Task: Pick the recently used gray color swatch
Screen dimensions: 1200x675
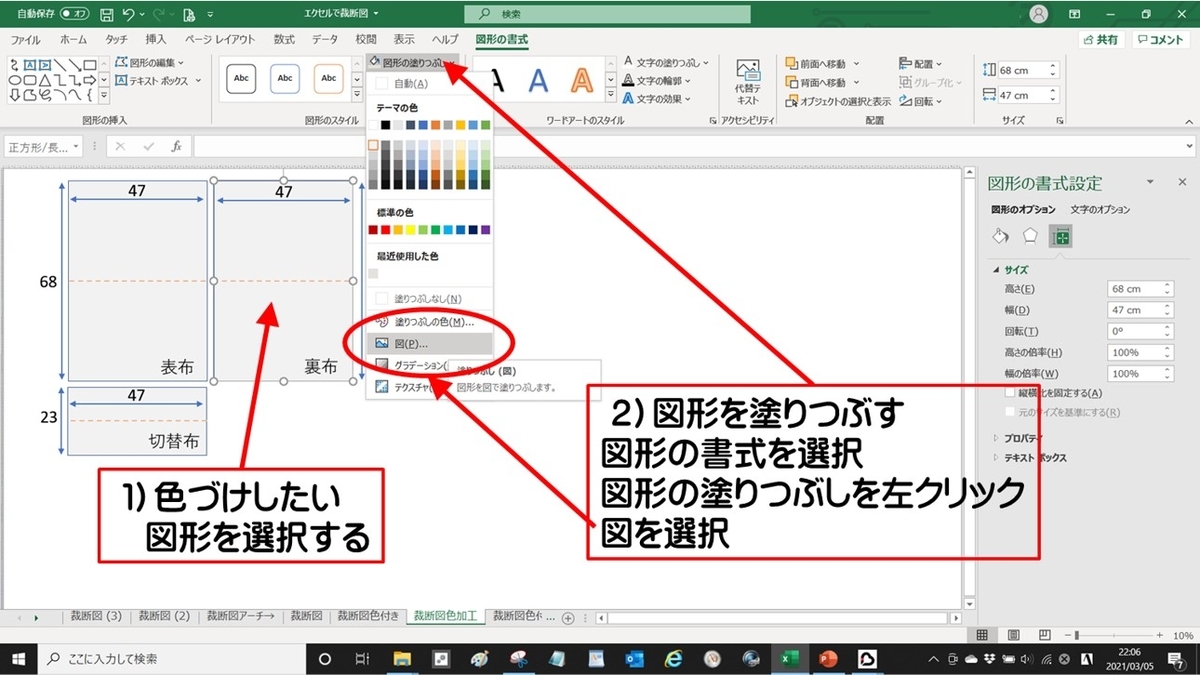Action: 374,273
